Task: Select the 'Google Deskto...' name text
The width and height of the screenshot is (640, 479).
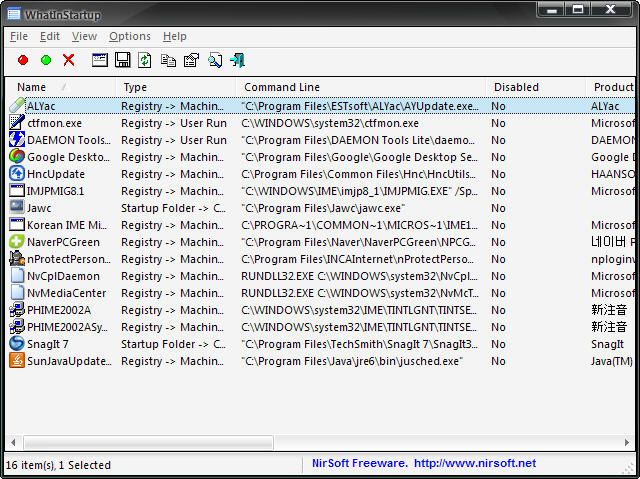Action: point(68,157)
